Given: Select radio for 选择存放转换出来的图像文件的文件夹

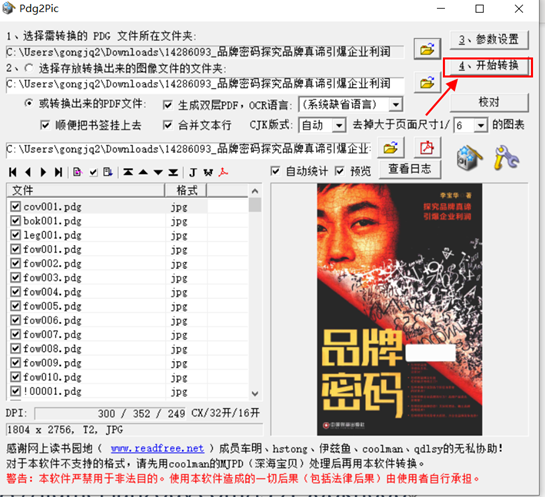Looking at the screenshot, I should point(29,68).
